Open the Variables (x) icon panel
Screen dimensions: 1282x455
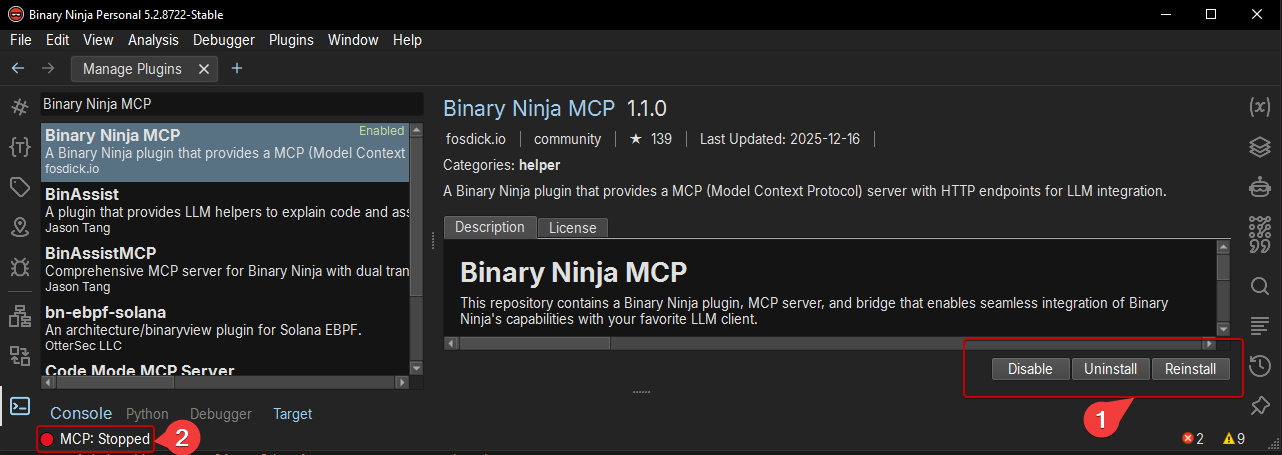pos(1260,107)
